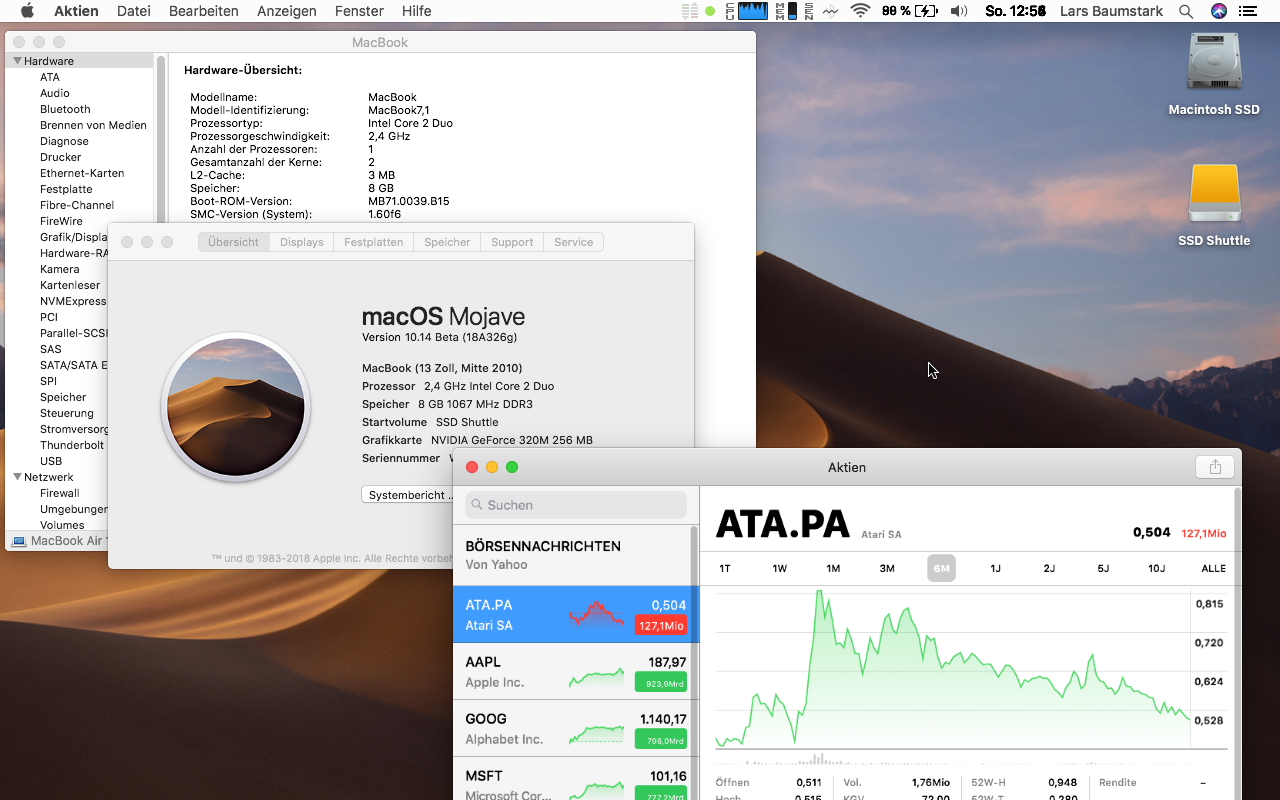1280x800 pixels.
Task: Collapse the Netzwerk tree section
Action: point(18,477)
